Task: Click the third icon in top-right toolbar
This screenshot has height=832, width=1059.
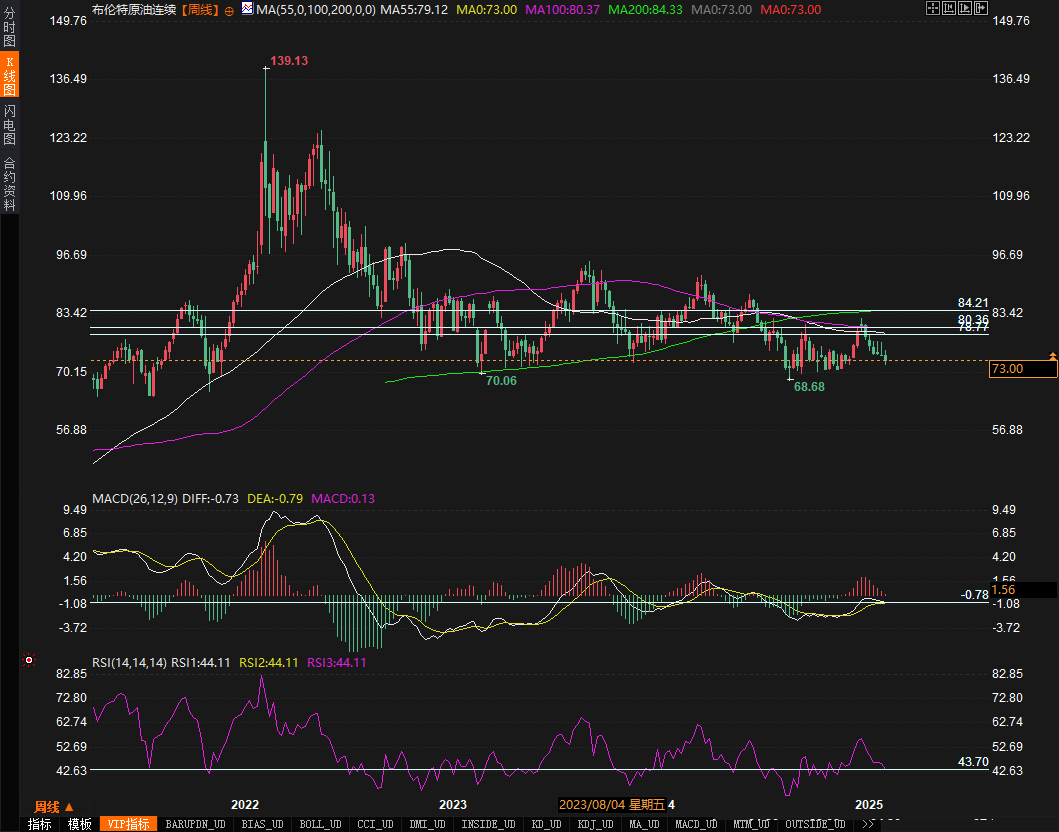Action: coord(965,9)
